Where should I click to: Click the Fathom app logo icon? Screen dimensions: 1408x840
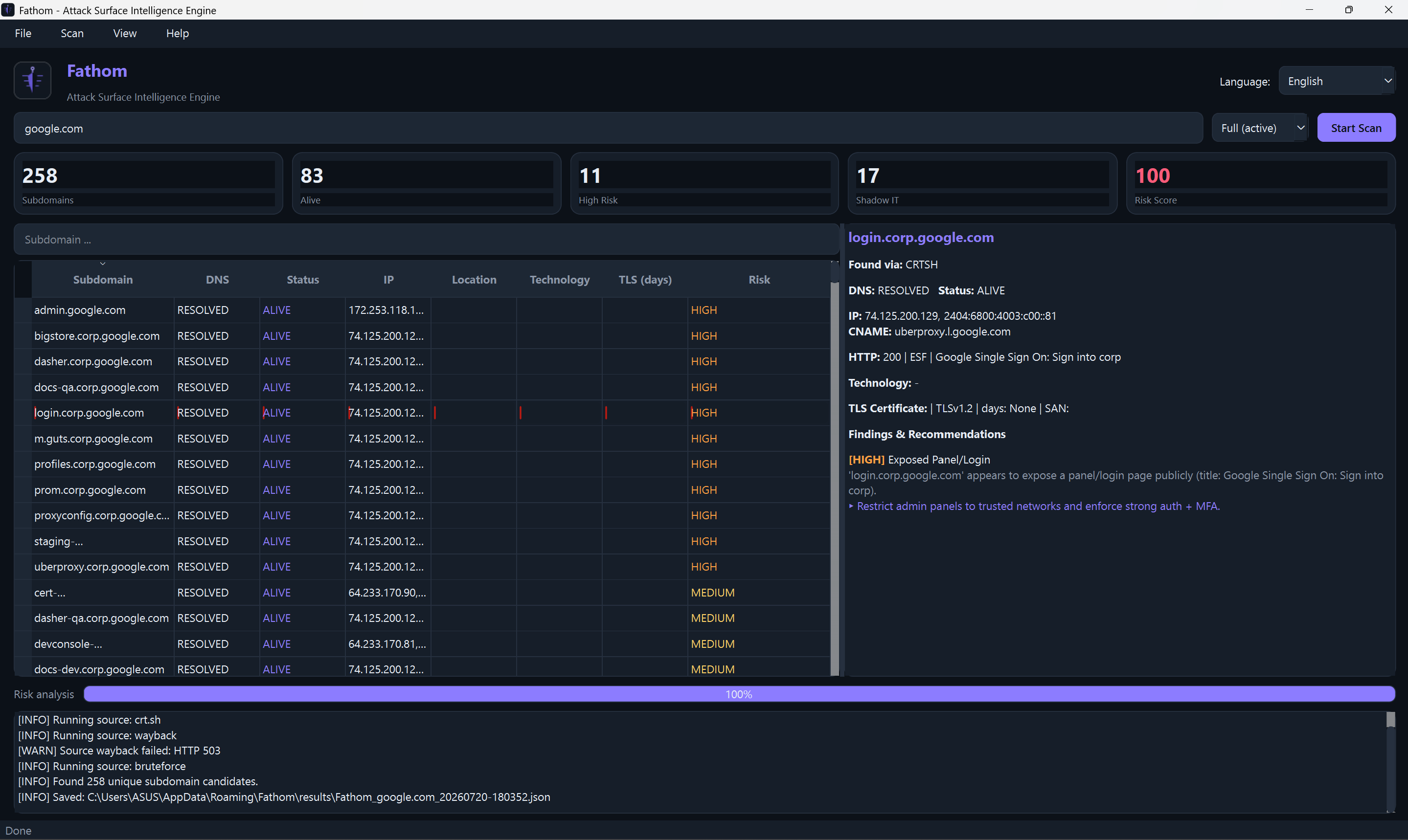point(32,80)
